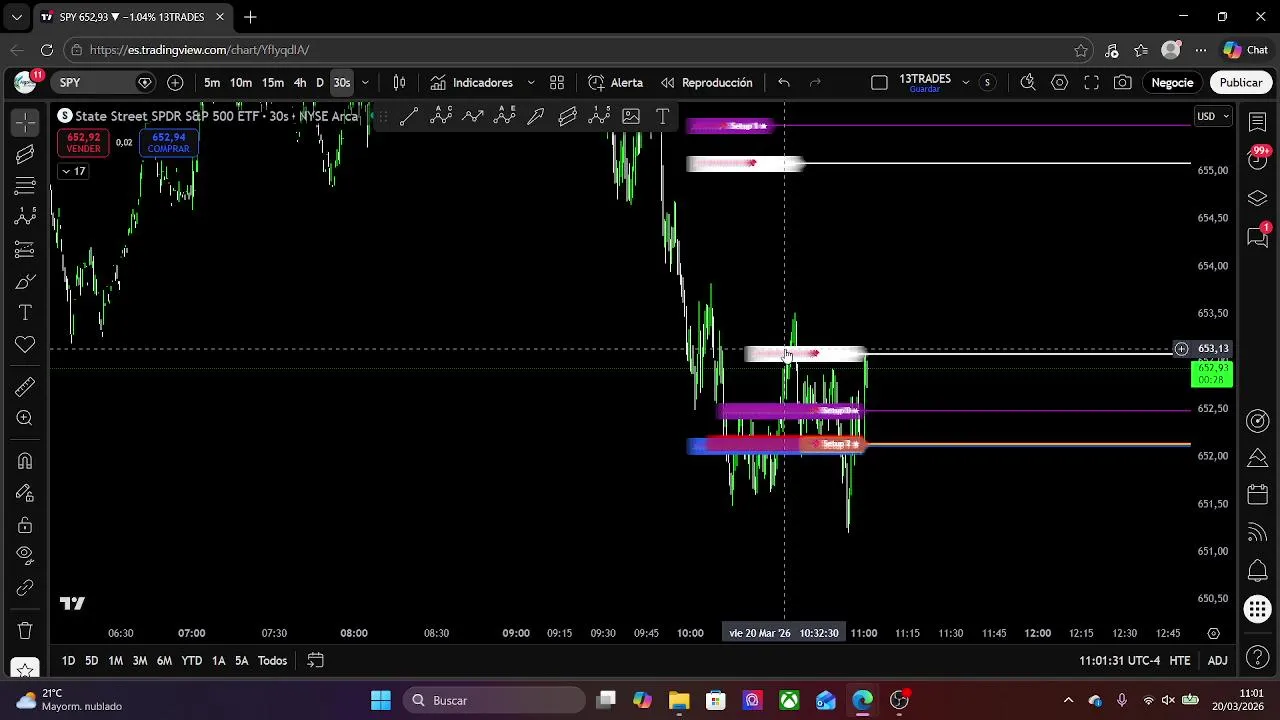The height and width of the screenshot is (720, 1280).
Task: Toggle HTE session setting
Action: [x=1180, y=661]
